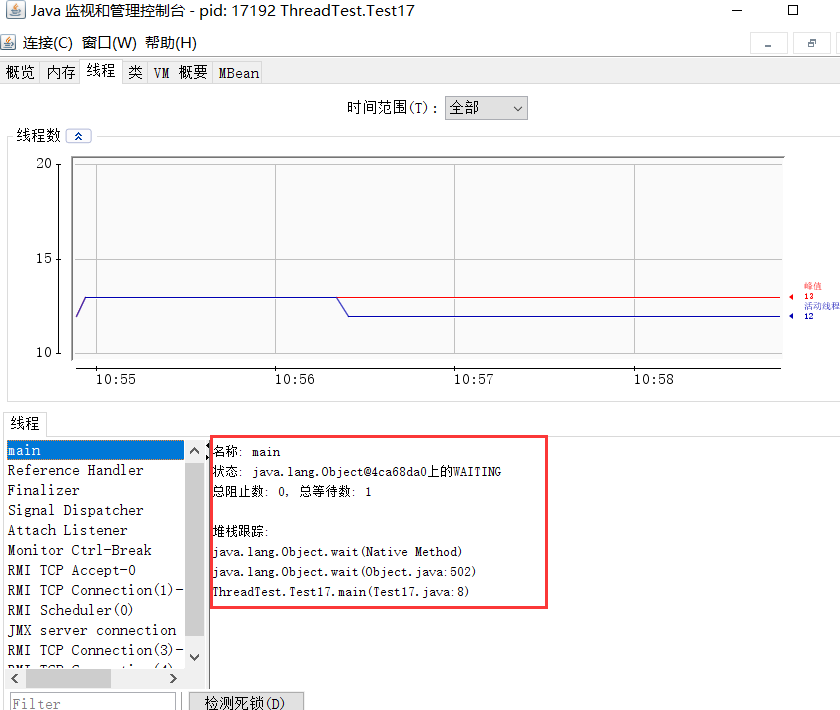
Task: Select the Monitor Ctrl-Break thread
Action: click(95, 550)
